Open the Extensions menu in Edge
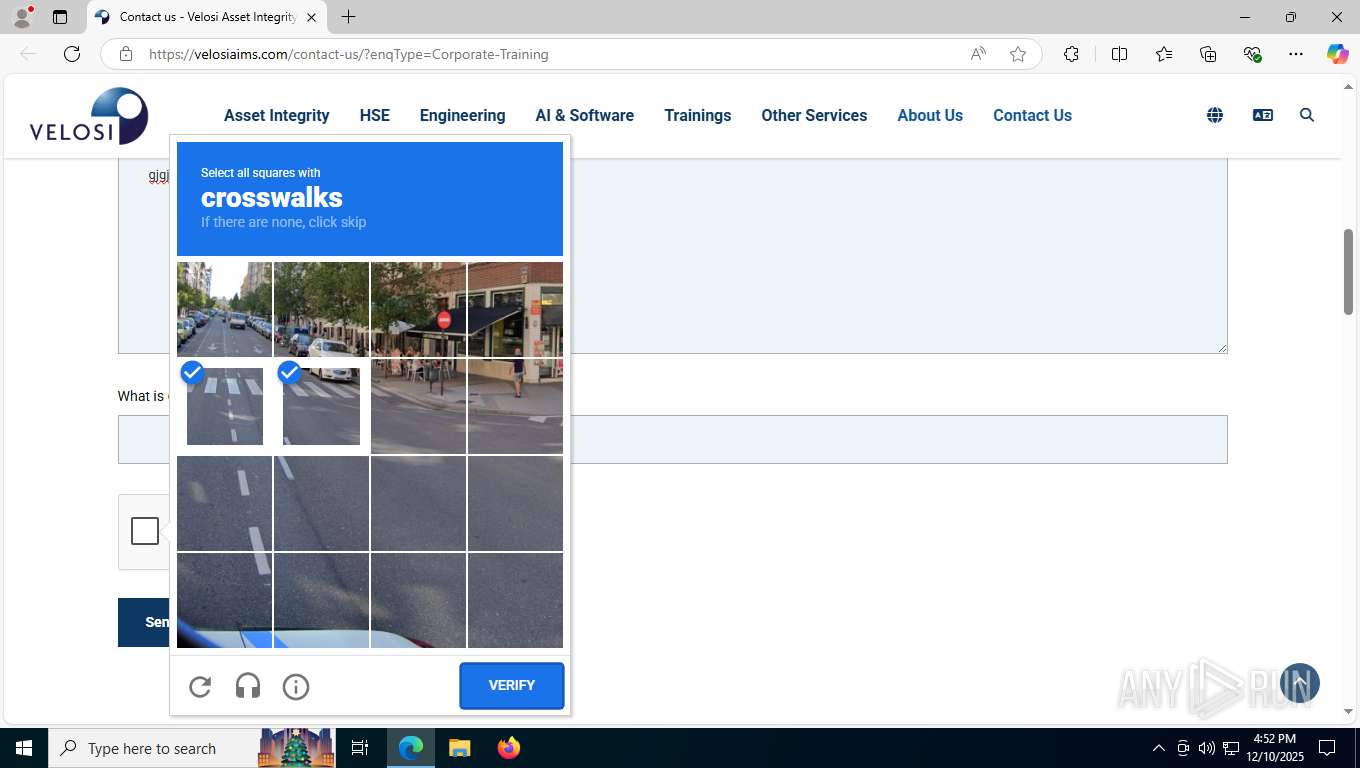 click(x=1071, y=54)
